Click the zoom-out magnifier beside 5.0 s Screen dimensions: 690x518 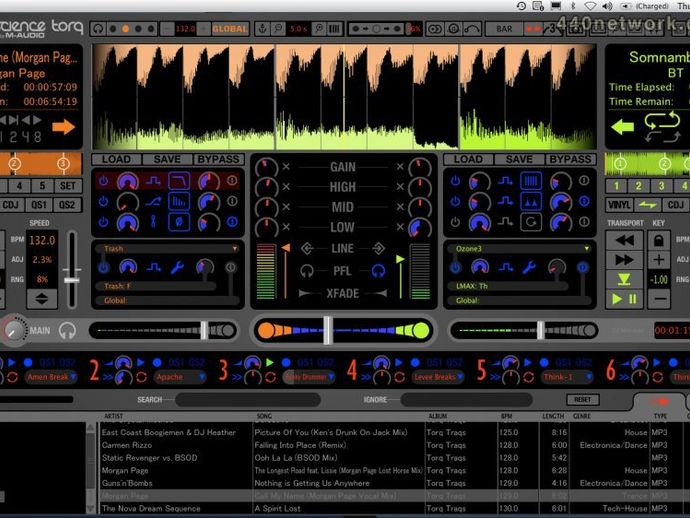point(278,29)
